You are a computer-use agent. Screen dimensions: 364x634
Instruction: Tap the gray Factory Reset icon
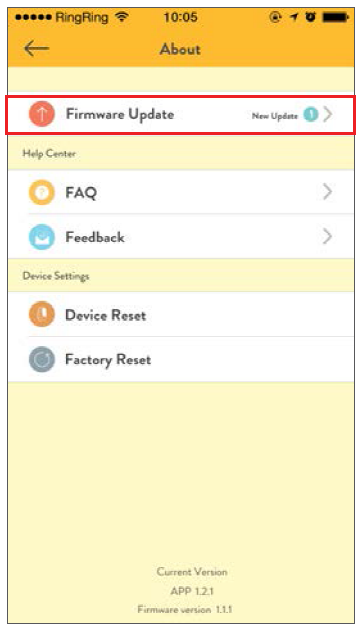pyautogui.click(x=42, y=359)
